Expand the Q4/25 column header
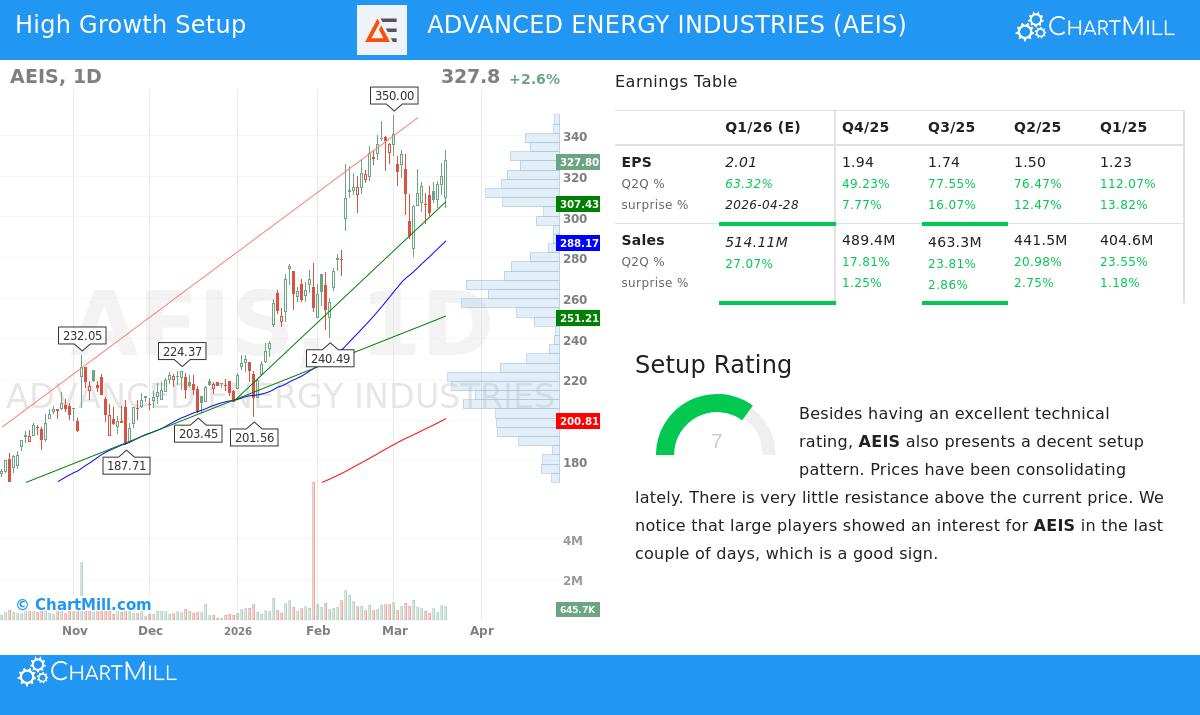1200x715 pixels. (866, 127)
